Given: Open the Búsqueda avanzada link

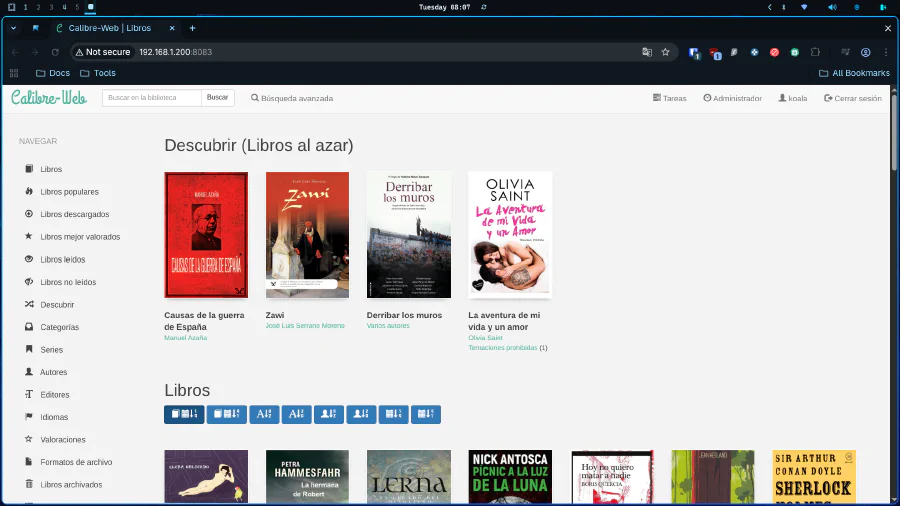Looking at the screenshot, I should [x=292, y=98].
